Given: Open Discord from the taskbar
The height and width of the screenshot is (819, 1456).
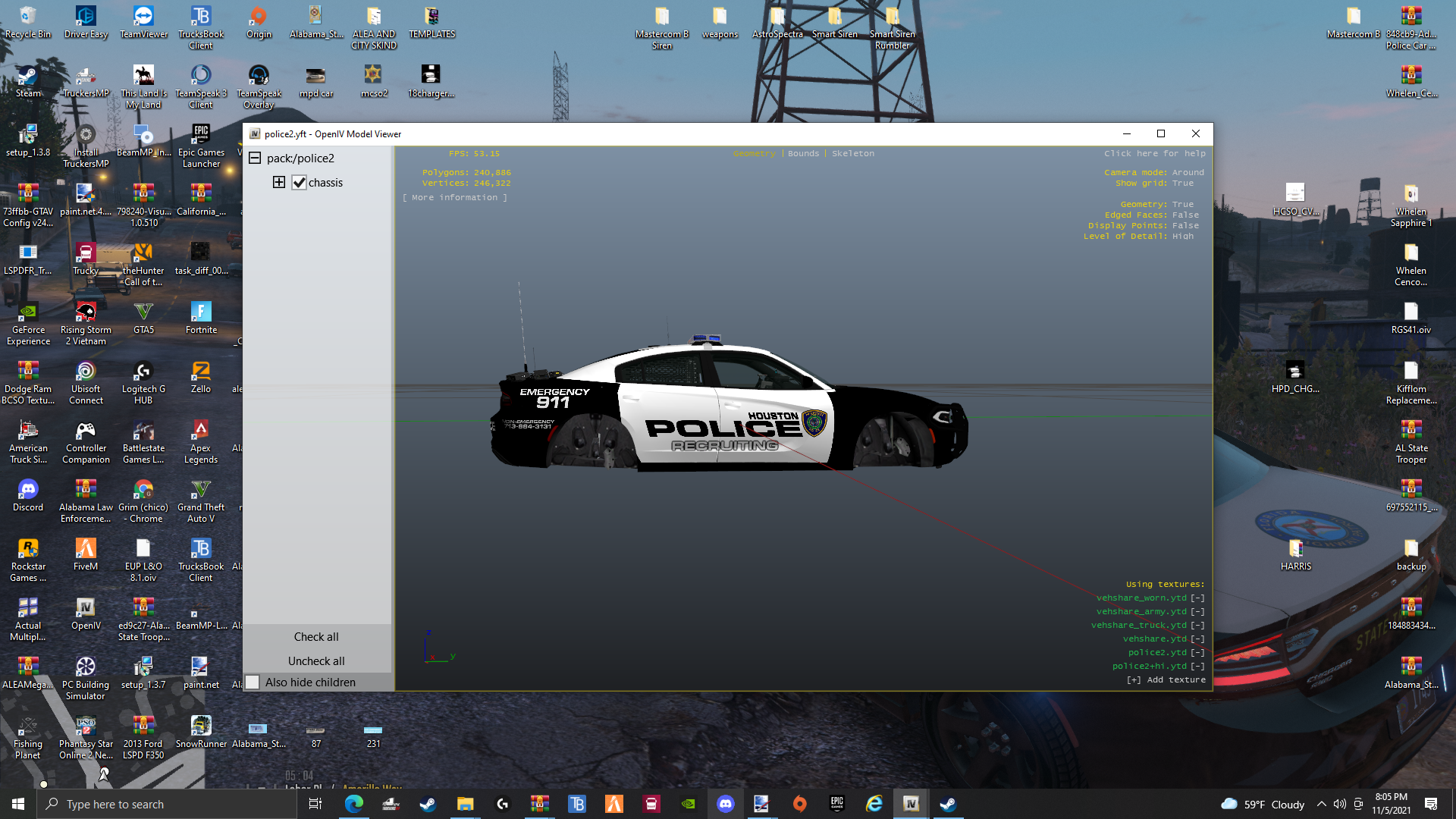Looking at the screenshot, I should [x=726, y=804].
